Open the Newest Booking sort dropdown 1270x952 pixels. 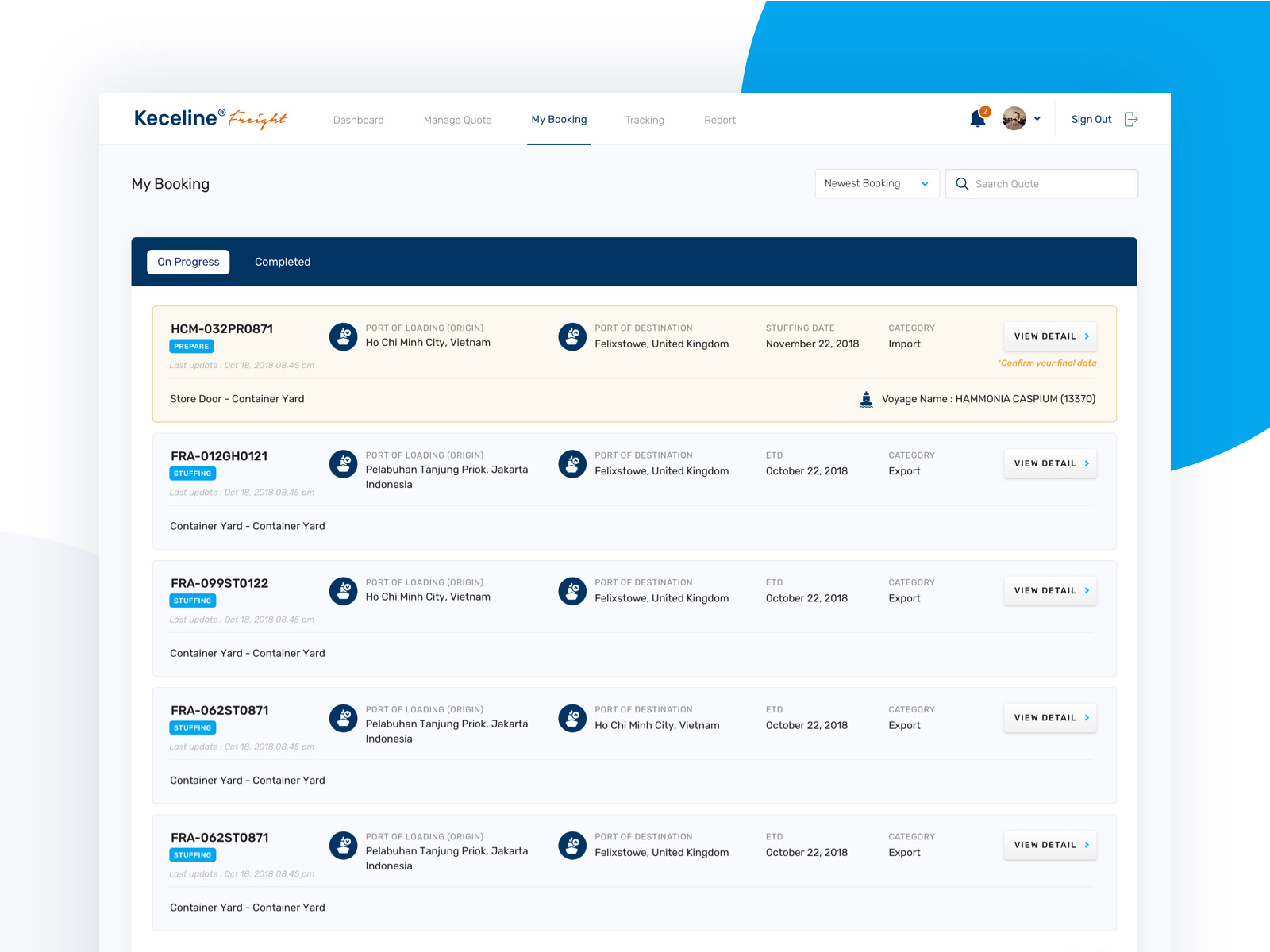click(x=876, y=183)
